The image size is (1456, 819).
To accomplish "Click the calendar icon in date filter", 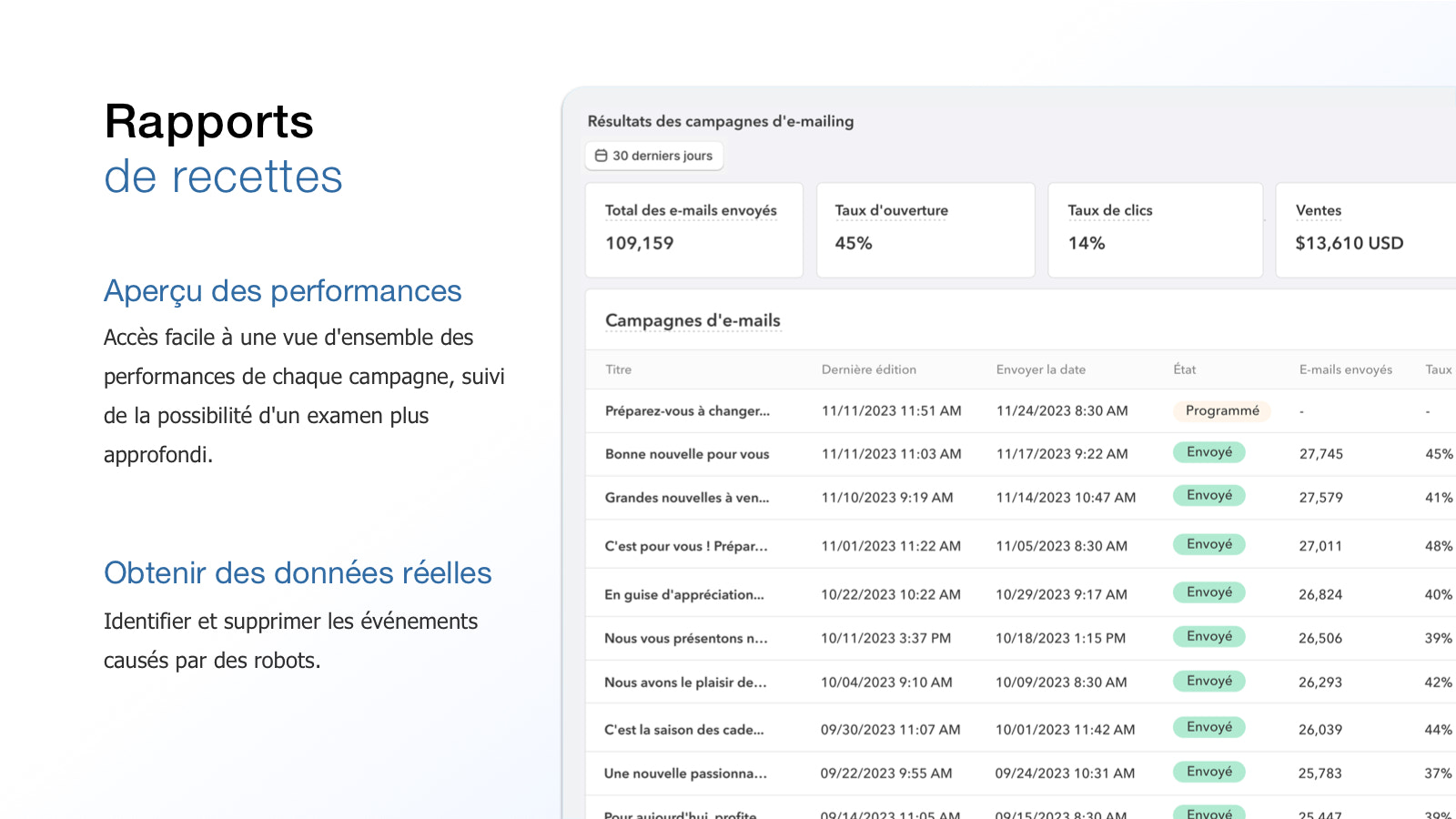I will coord(601,156).
